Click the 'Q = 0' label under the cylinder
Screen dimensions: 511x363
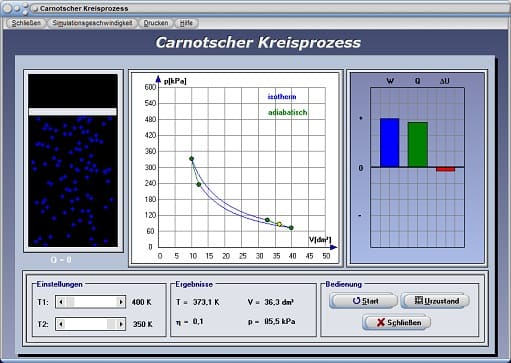click(x=61, y=260)
